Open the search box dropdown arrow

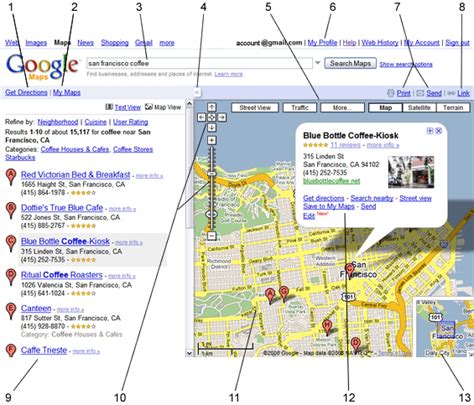[318, 63]
